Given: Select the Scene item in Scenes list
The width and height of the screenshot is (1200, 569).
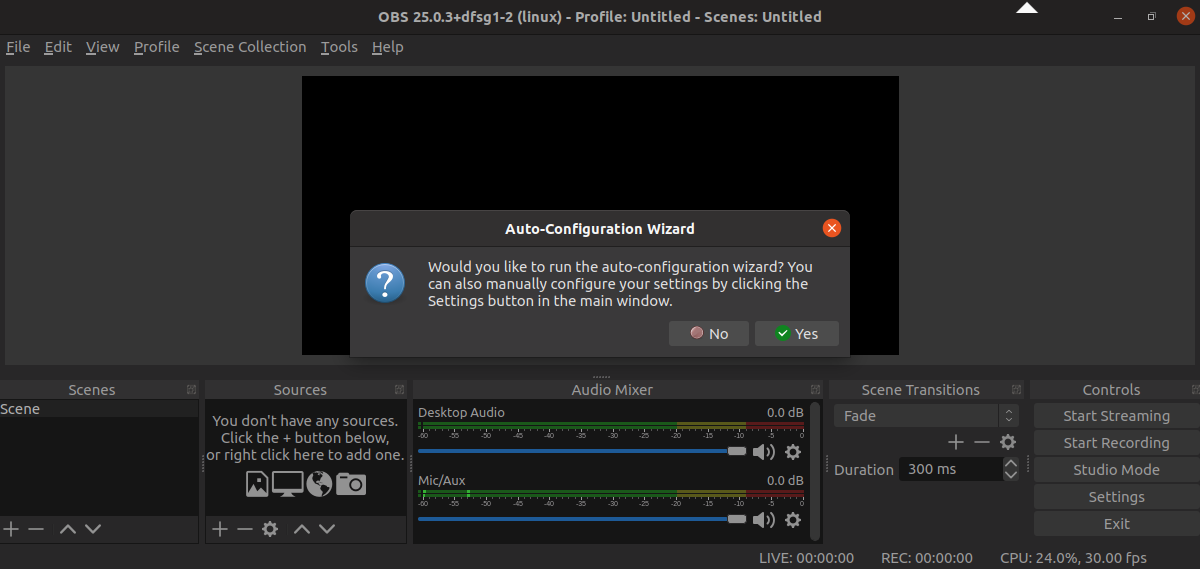Looking at the screenshot, I should 99,409.
